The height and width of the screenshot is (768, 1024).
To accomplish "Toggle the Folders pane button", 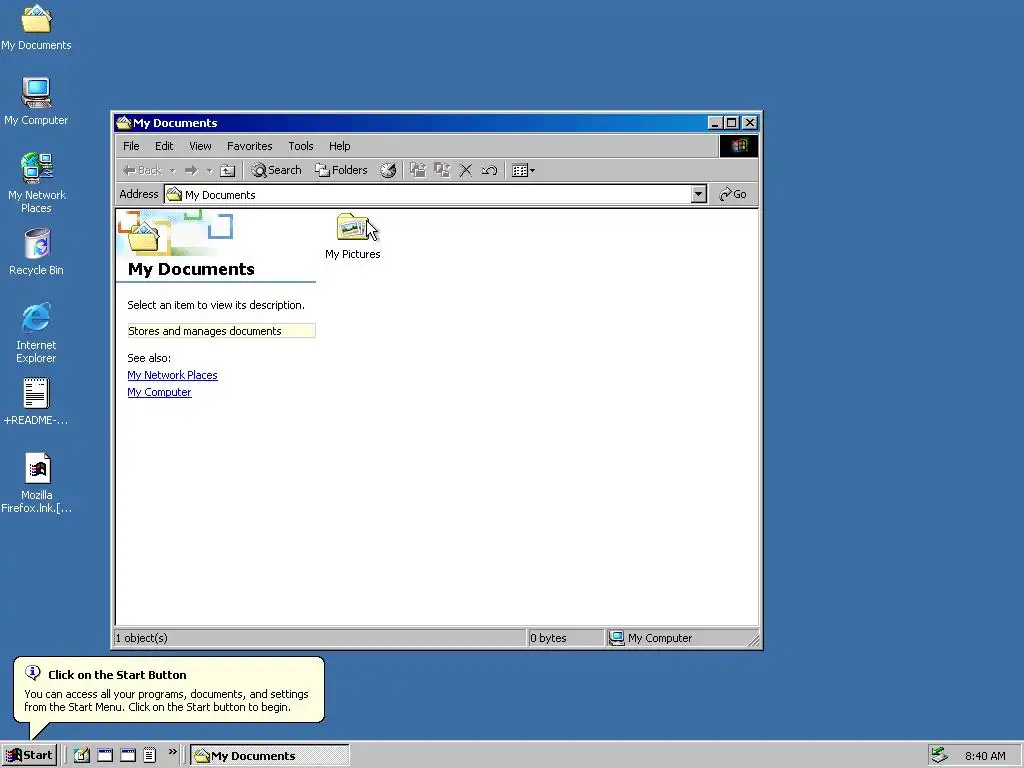I will 342,170.
